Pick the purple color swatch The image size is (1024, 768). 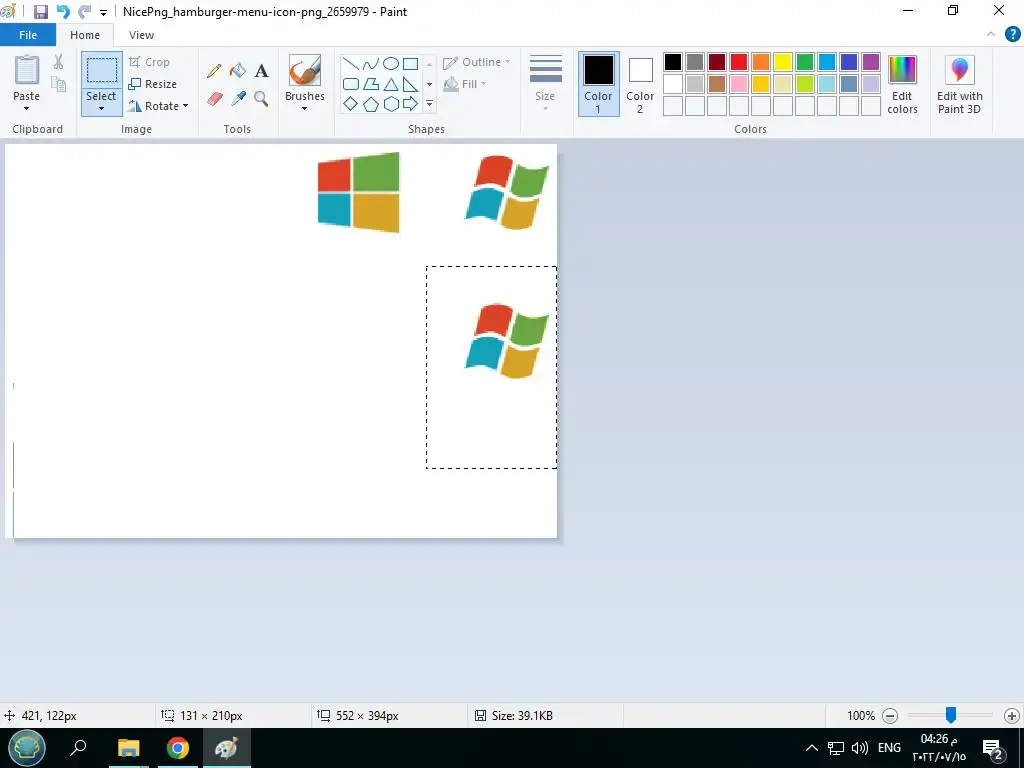click(871, 62)
